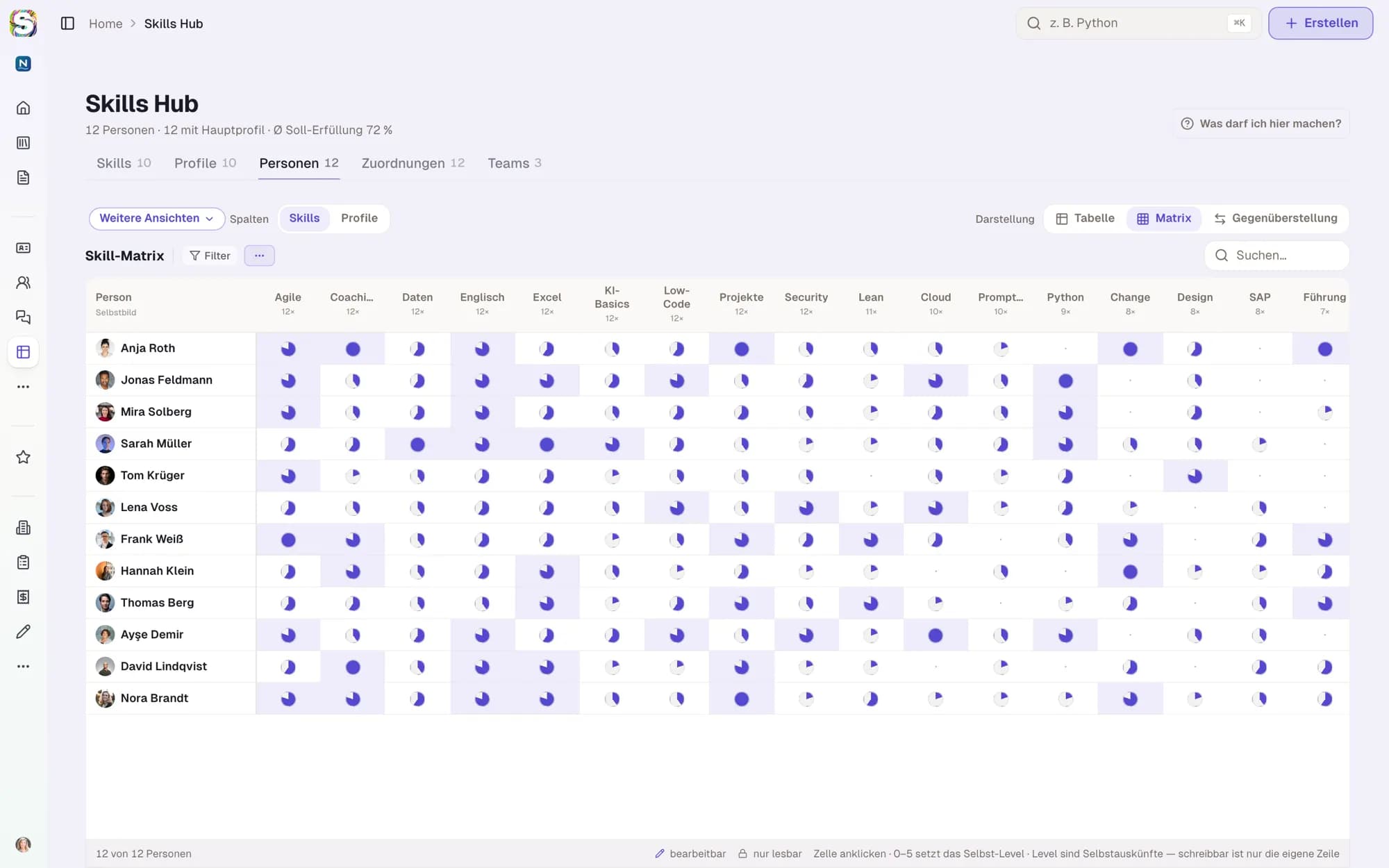The width and height of the screenshot is (1389, 868).
Task: Switch display to Tabelle view
Action: tap(1085, 218)
